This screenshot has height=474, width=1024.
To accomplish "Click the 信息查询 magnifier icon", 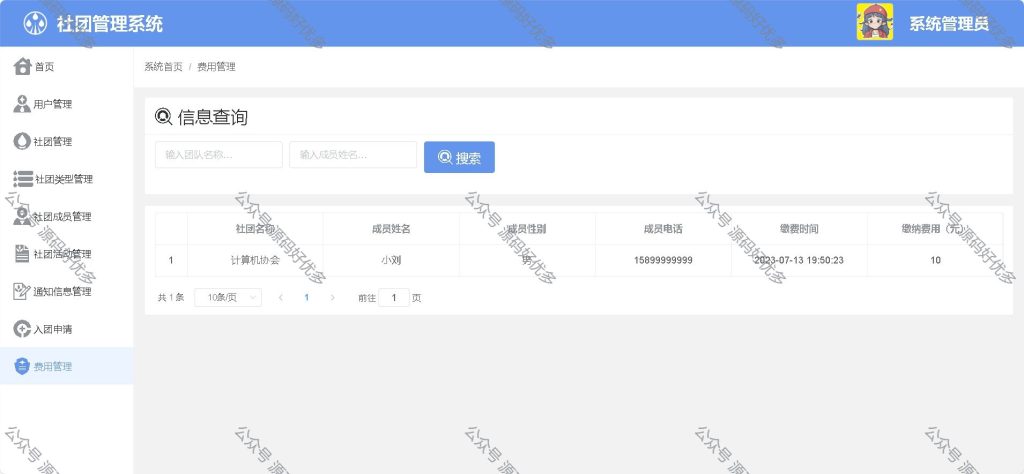I will pos(163,117).
